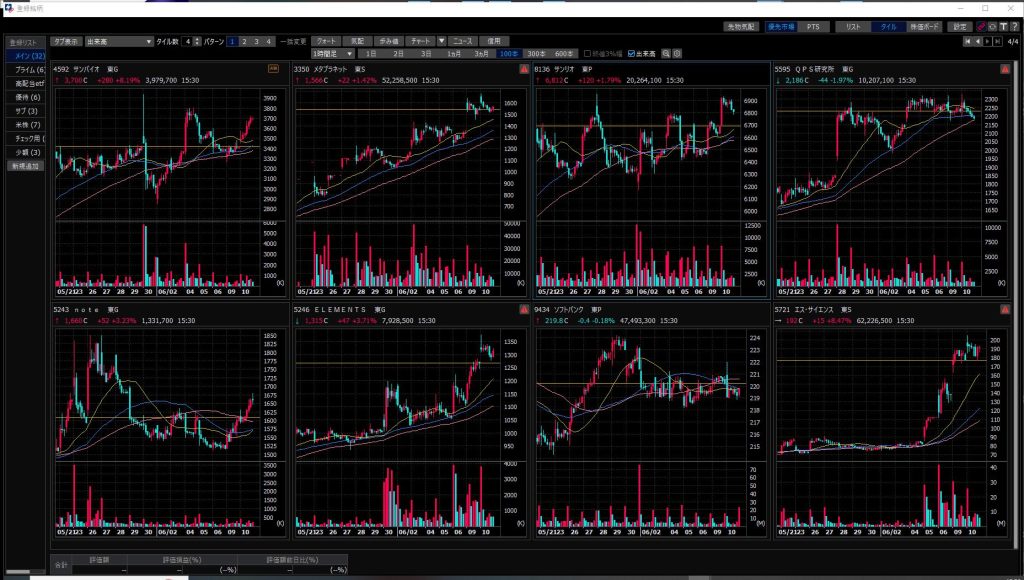1024x580 pixels.
Task: Open chart settings gear icon
Action: pos(678,53)
